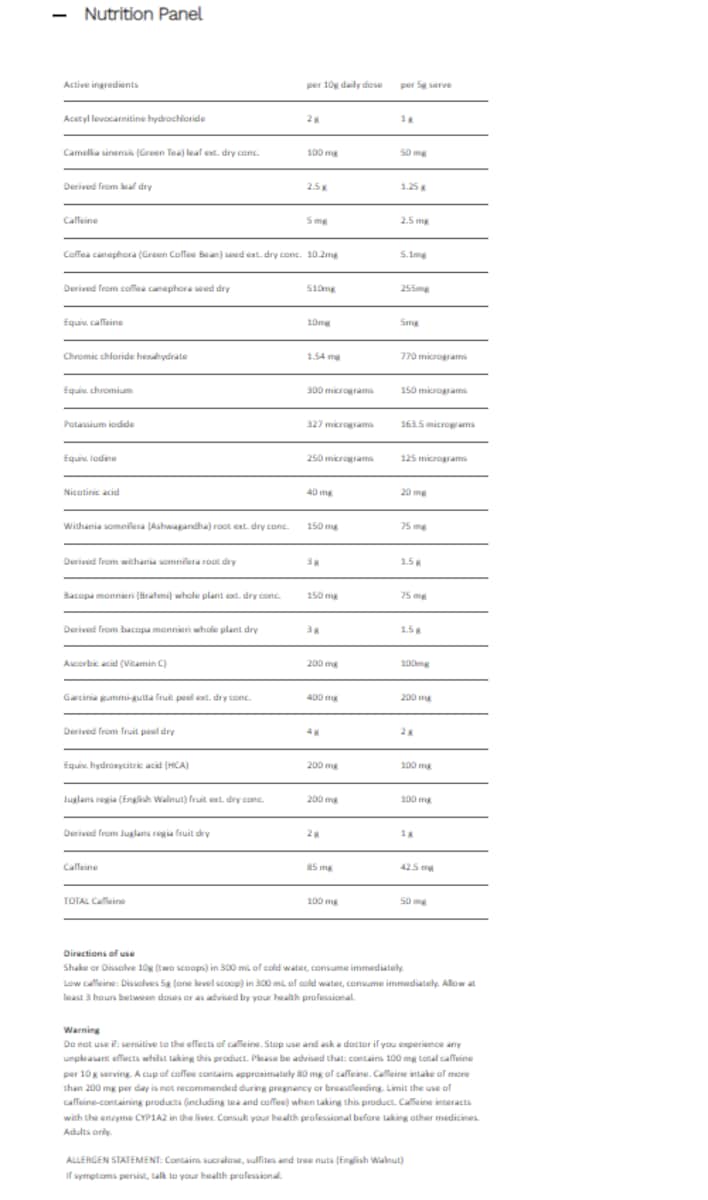Select the Potassium iodide row label
The height and width of the screenshot is (1200, 708).
pos(97,424)
